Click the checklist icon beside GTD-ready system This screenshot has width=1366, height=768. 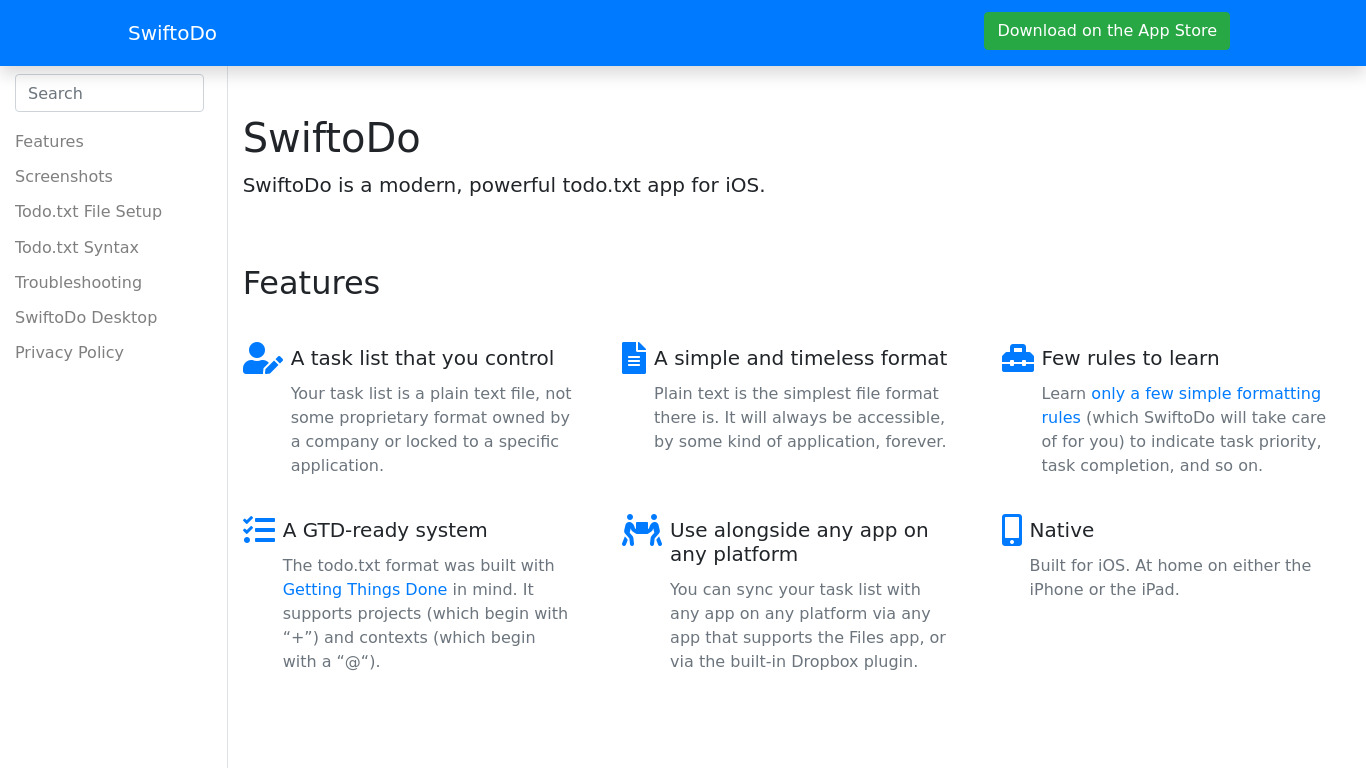click(x=259, y=530)
